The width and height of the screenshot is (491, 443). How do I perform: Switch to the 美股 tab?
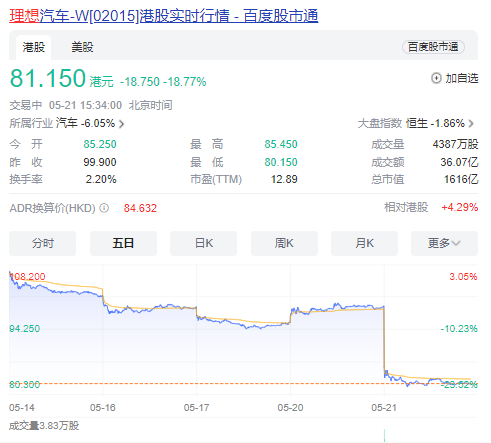[82, 47]
